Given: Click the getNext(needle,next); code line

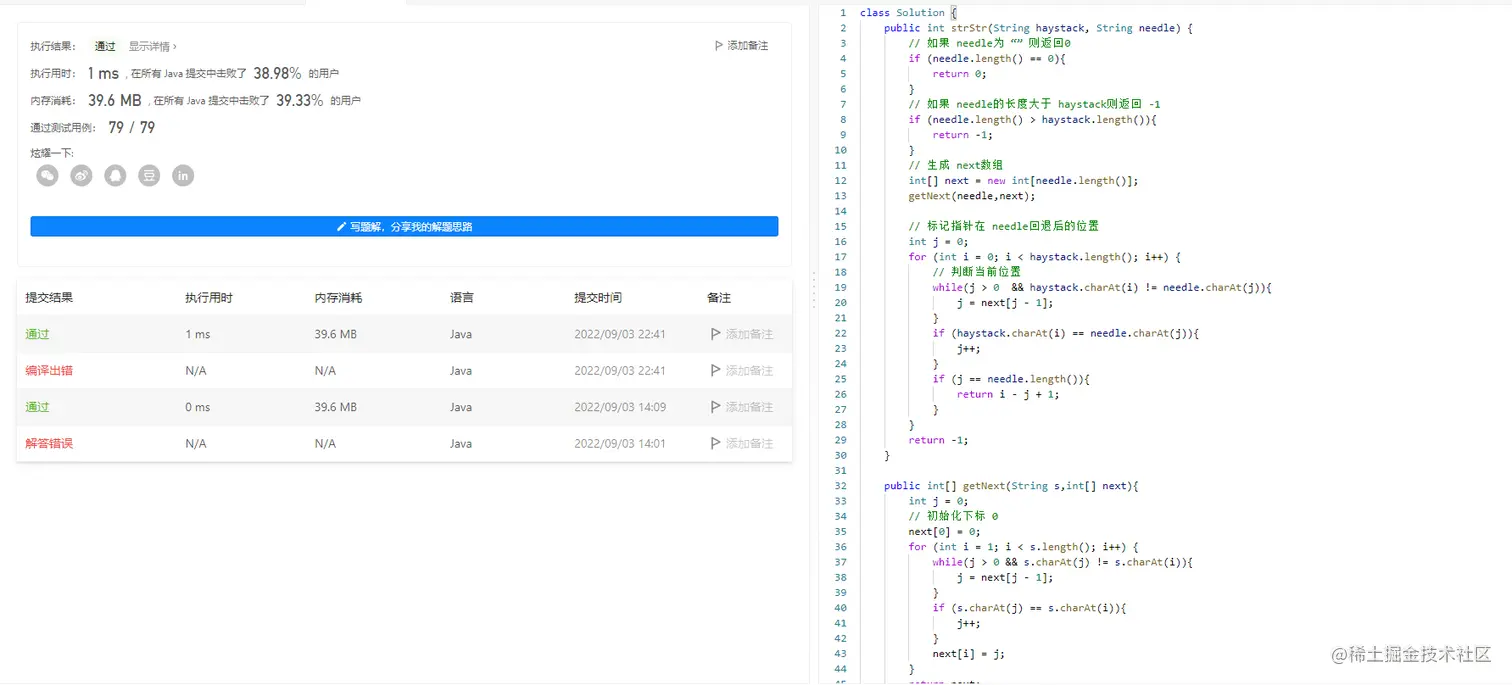Looking at the screenshot, I should point(972,196).
